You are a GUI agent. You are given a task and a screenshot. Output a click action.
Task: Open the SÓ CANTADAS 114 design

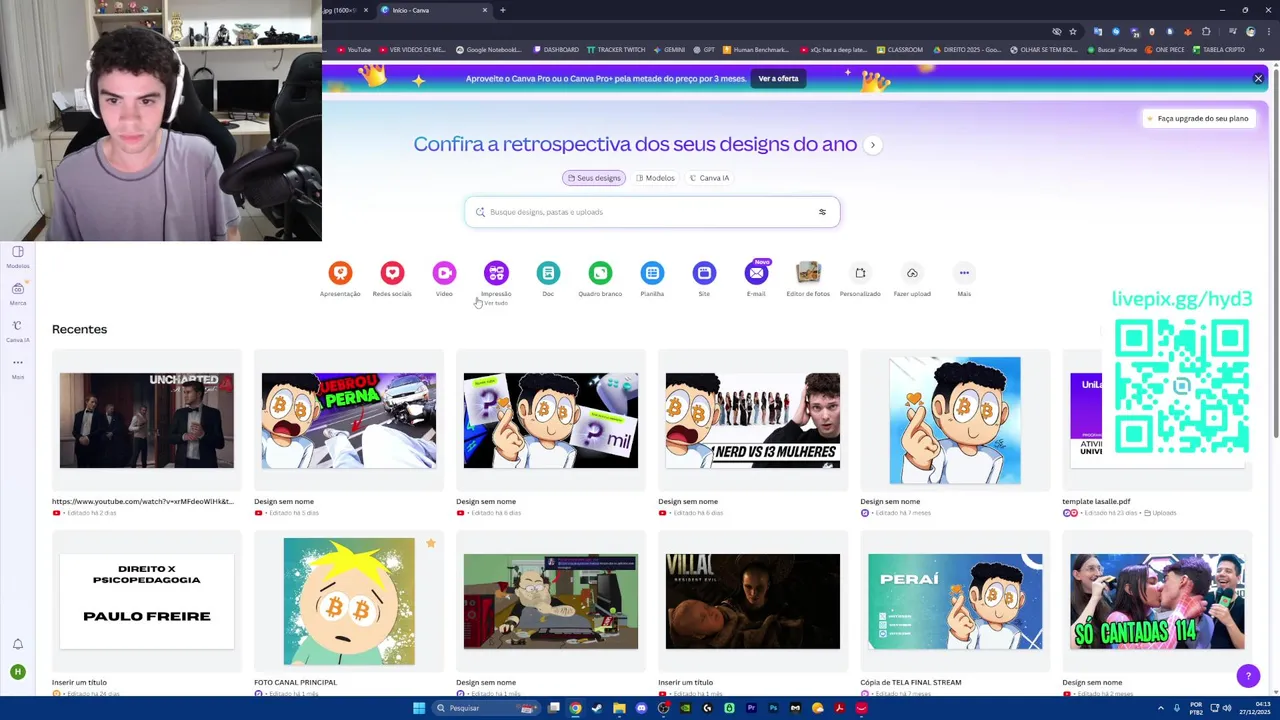pyautogui.click(x=1157, y=601)
